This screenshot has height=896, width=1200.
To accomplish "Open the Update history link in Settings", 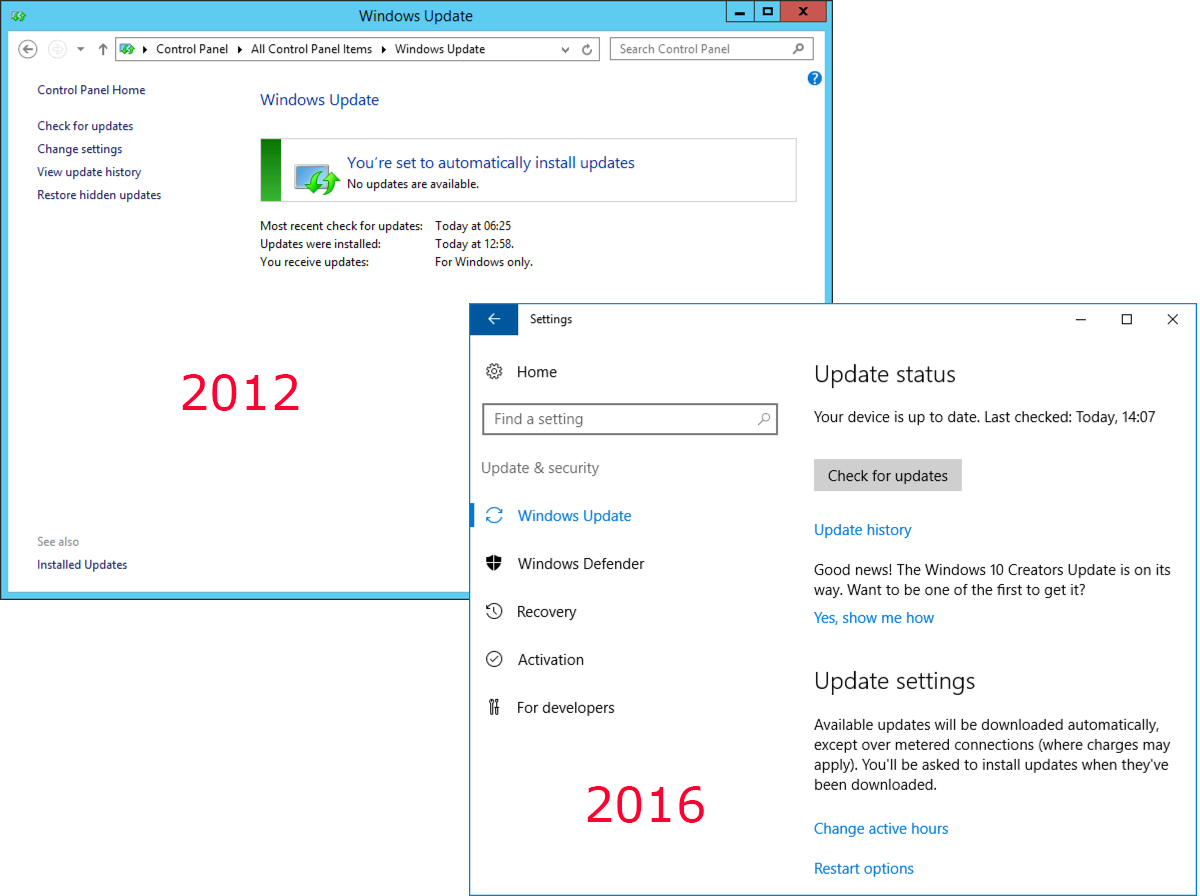I will coord(863,530).
